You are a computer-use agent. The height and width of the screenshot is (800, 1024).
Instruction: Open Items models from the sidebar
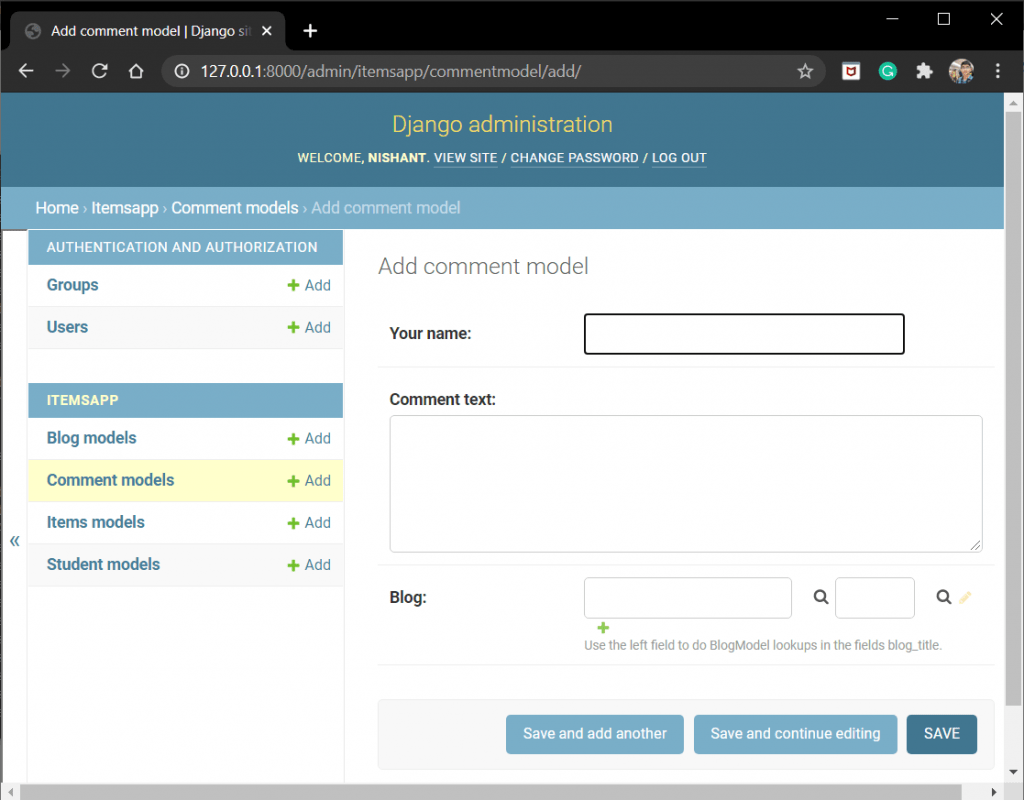[95, 522]
